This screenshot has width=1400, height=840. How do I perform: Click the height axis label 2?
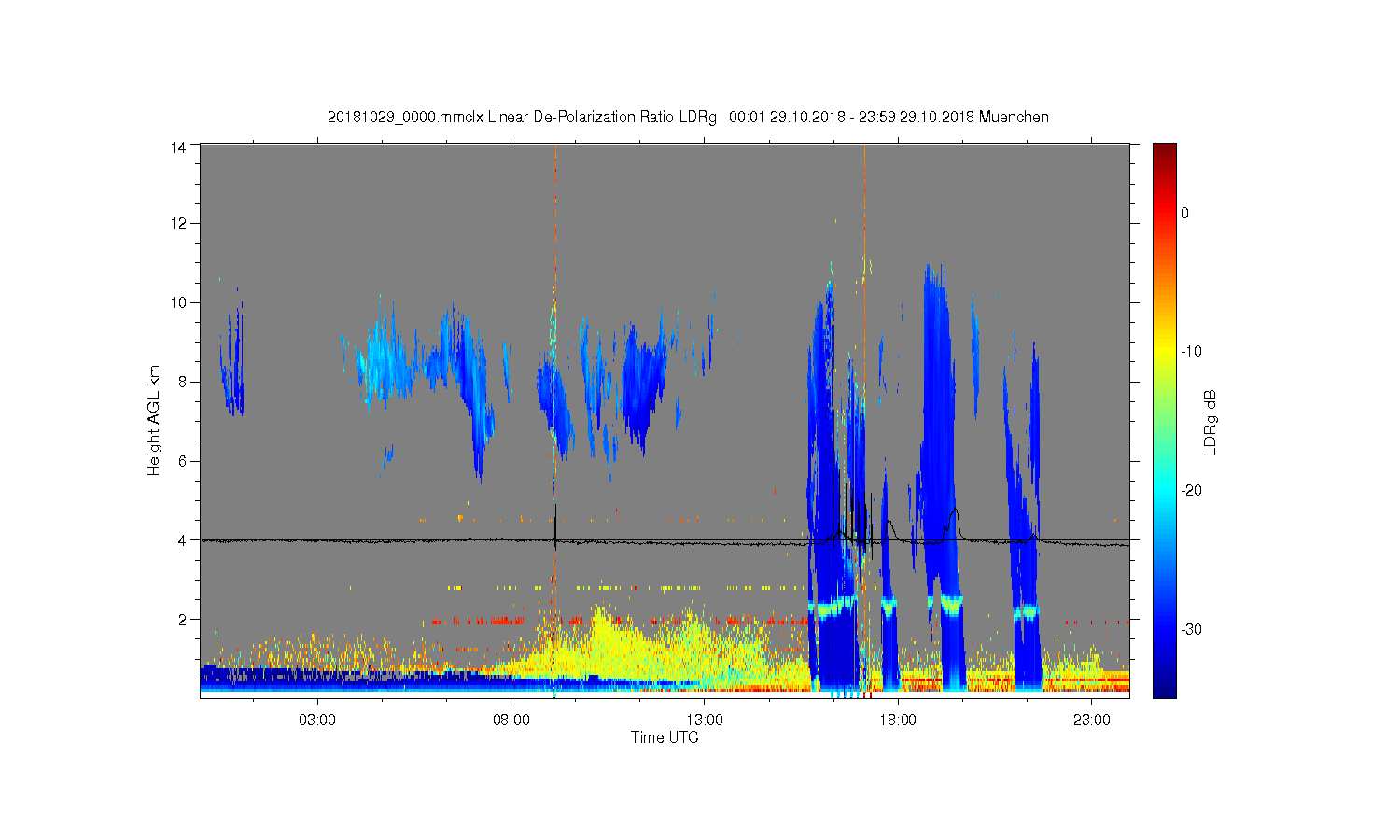[x=182, y=620]
